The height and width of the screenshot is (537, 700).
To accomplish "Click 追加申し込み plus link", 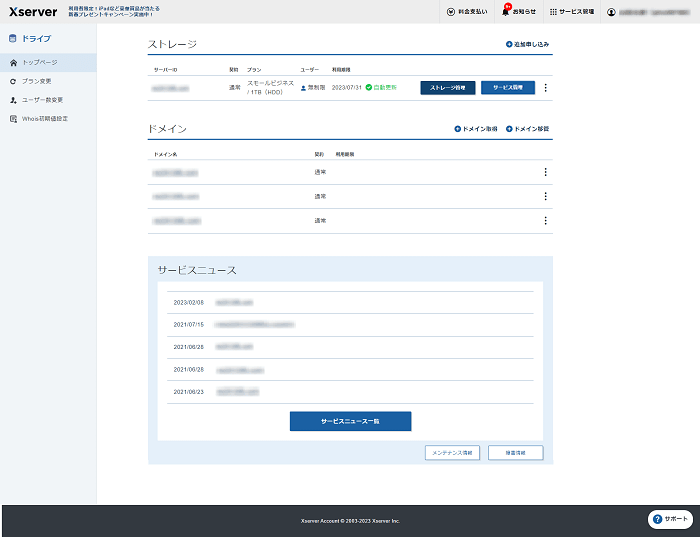I will coord(528,45).
